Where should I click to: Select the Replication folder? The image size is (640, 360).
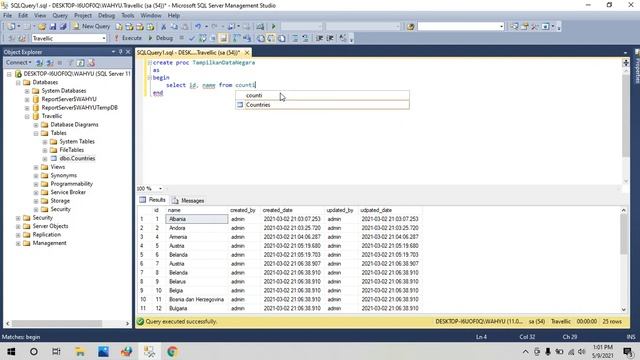(47, 235)
